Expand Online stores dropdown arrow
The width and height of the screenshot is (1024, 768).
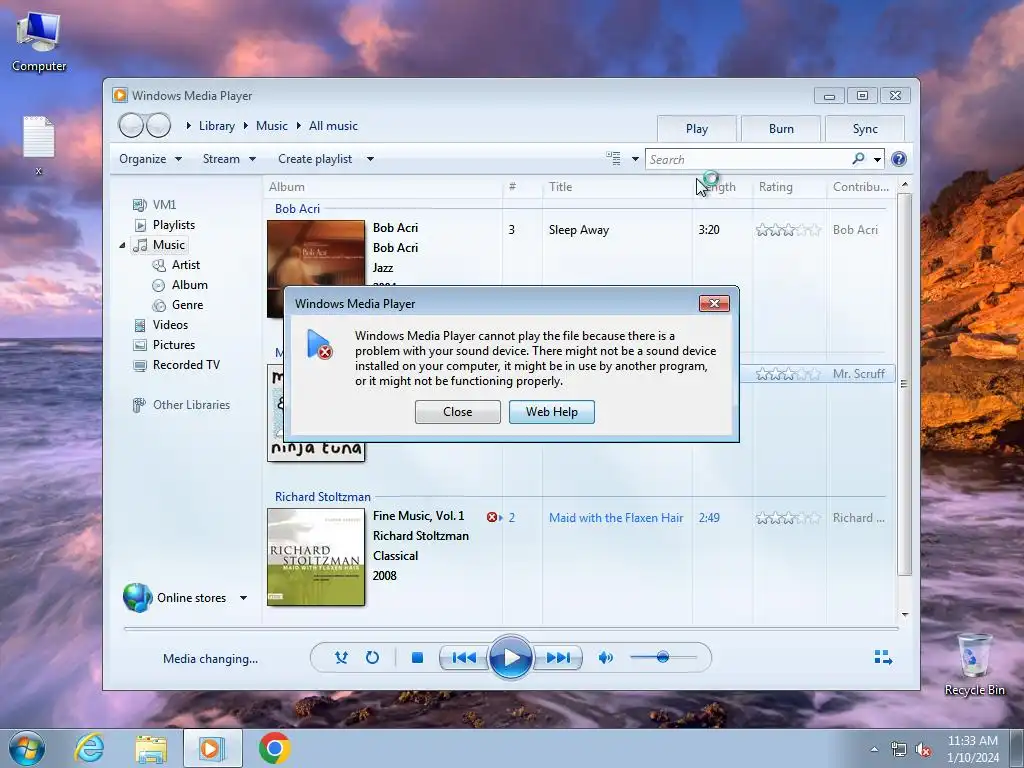tap(244, 598)
